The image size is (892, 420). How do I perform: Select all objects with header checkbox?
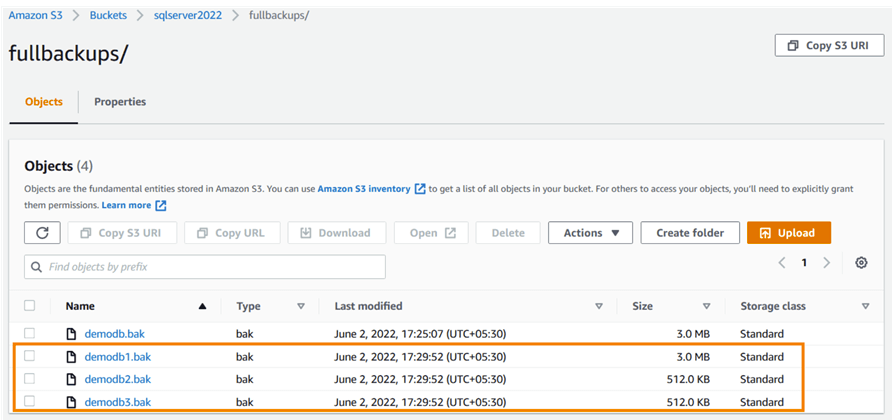30,306
